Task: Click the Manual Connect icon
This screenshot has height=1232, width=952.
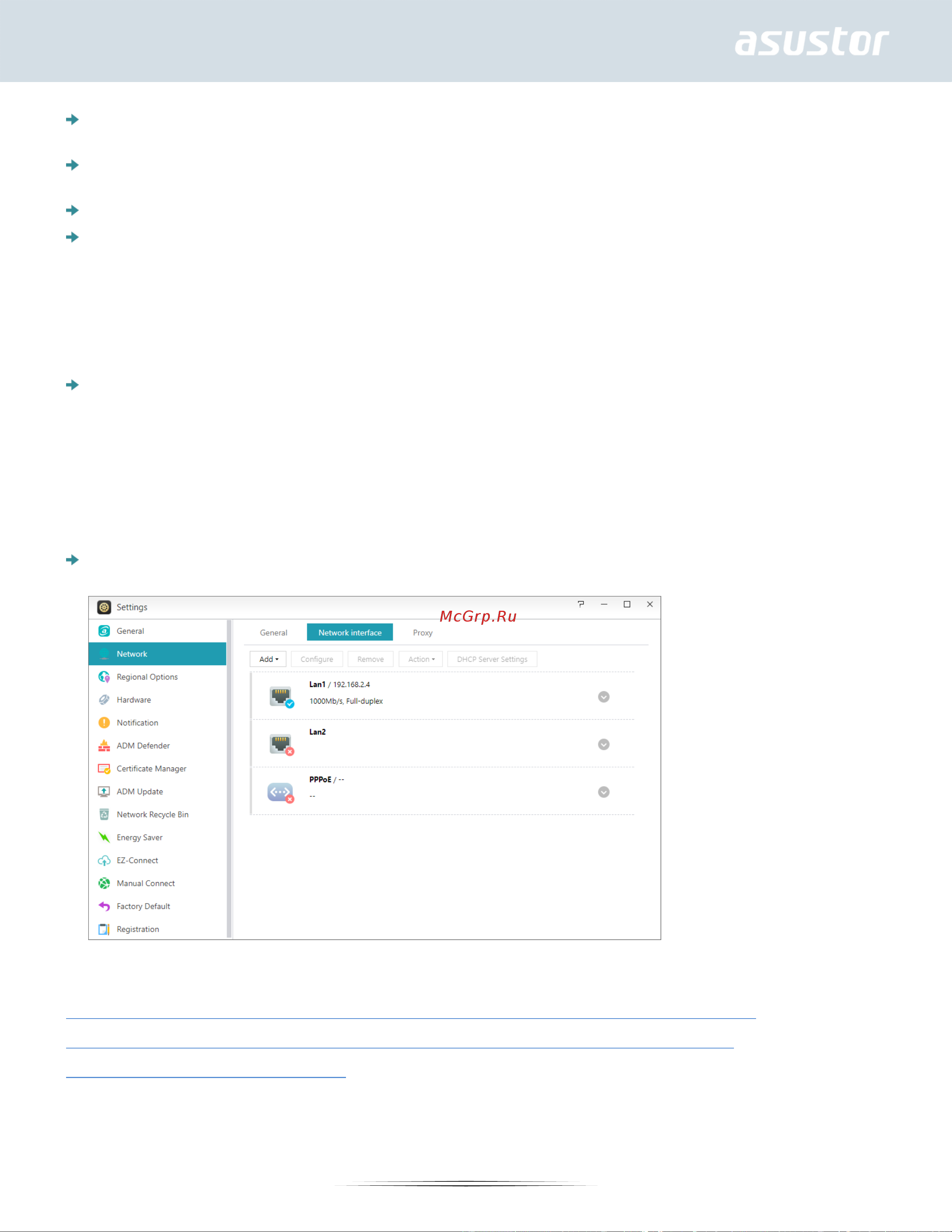Action: point(104,883)
